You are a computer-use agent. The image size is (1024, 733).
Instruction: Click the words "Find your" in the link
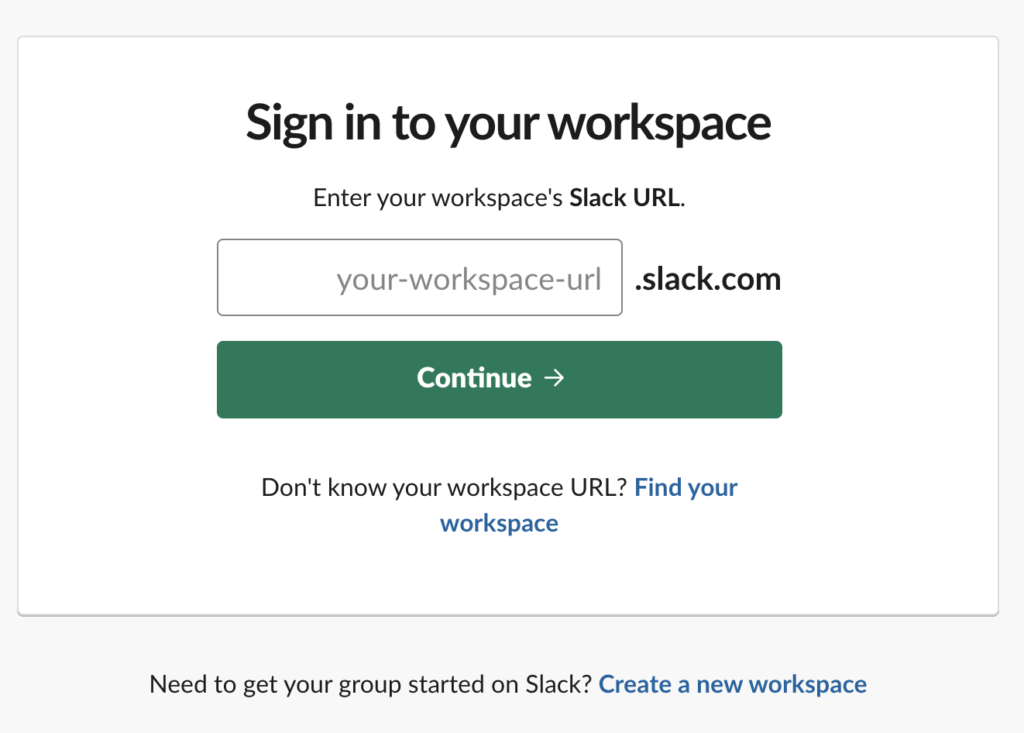tap(685, 488)
